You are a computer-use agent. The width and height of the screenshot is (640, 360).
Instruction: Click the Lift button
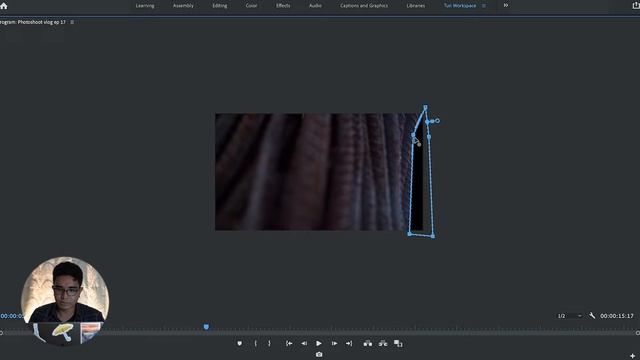[368, 344]
